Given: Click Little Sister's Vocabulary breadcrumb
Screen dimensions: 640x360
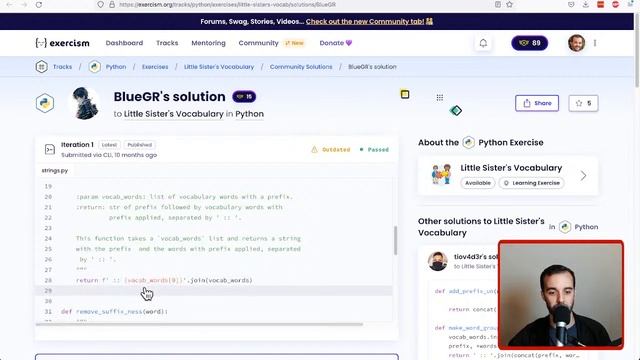Looking at the screenshot, I should pyautogui.click(x=219, y=67).
